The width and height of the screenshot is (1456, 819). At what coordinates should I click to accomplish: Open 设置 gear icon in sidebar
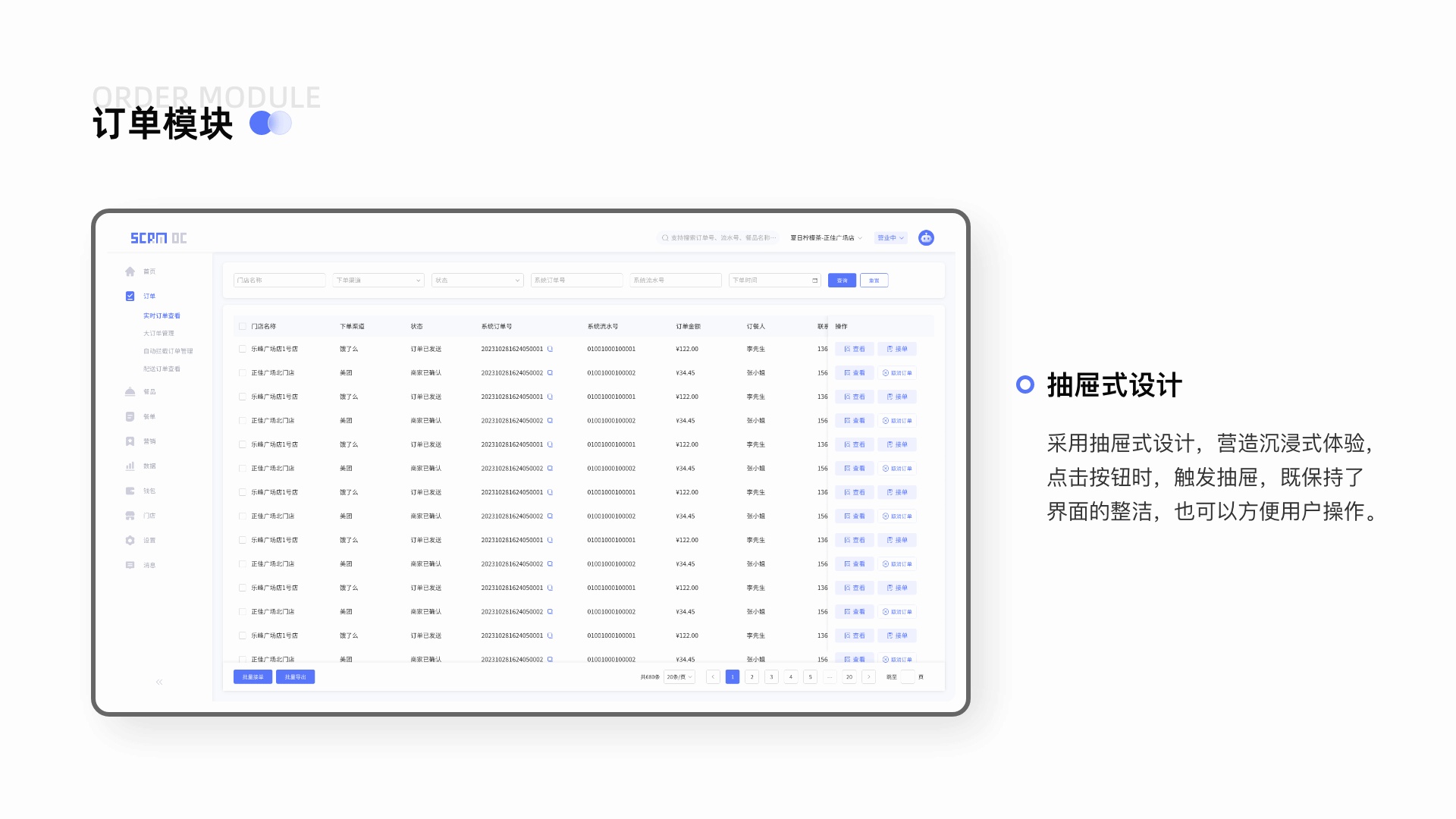pos(130,541)
